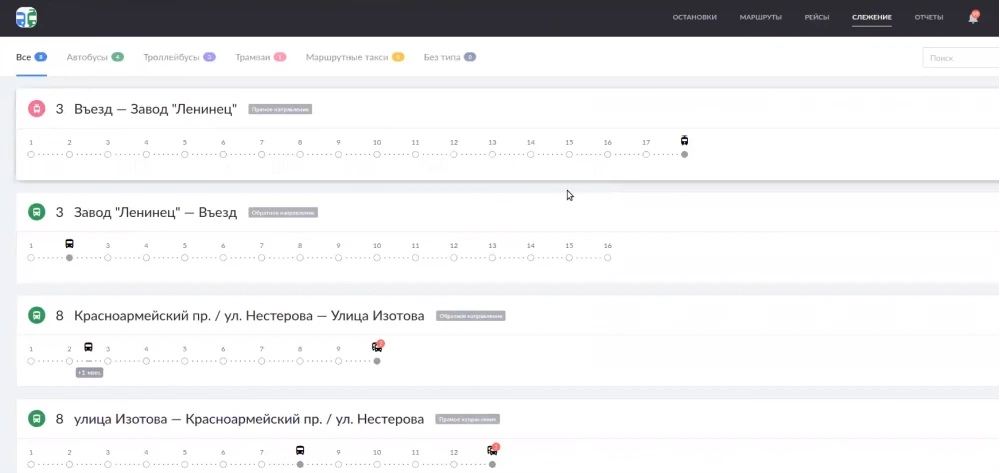This screenshot has width=1000, height=473.
Task: Select the bus at stop 2 on Завод "Ленинец" — Въезд
Action: coord(69,244)
